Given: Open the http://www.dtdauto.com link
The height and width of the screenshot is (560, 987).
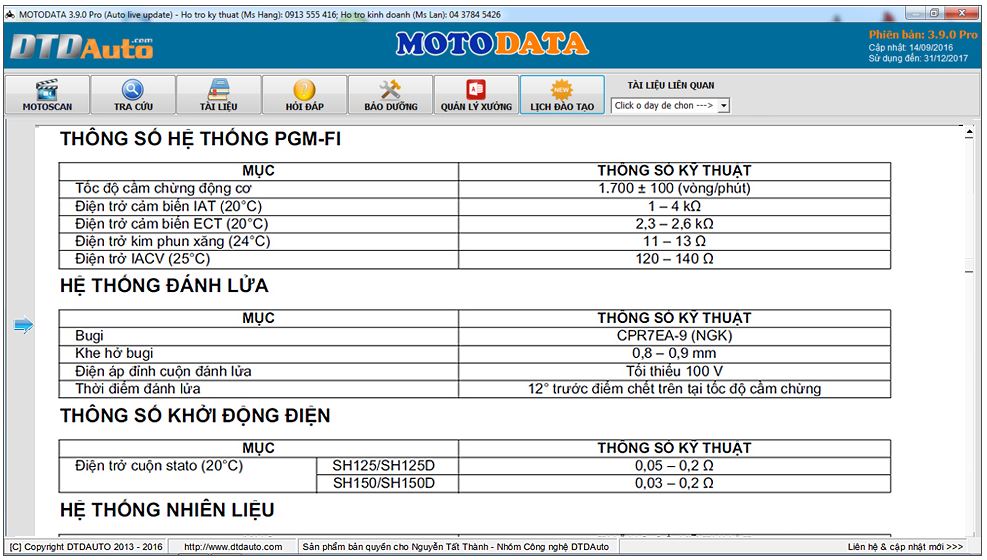Looking at the screenshot, I should 233,547.
